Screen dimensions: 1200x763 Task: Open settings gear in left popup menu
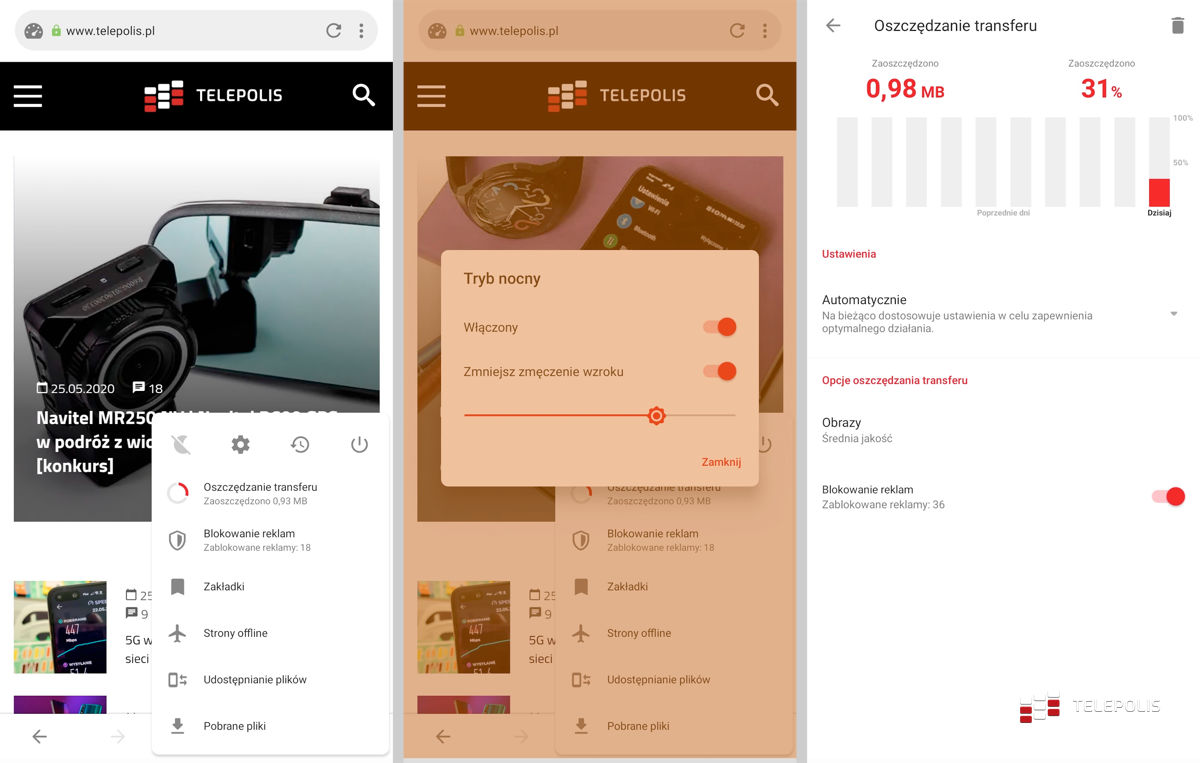pos(240,445)
